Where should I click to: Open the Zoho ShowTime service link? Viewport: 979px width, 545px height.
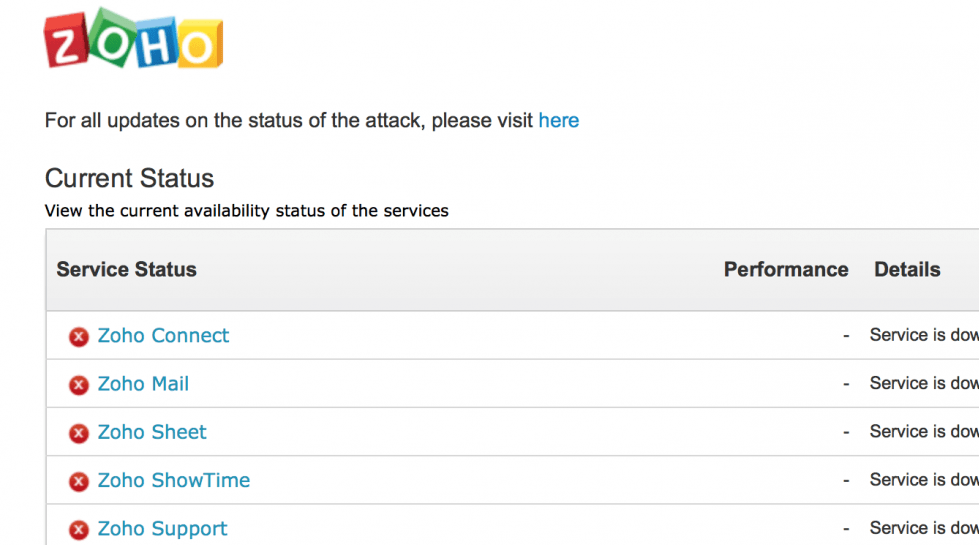(174, 480)
